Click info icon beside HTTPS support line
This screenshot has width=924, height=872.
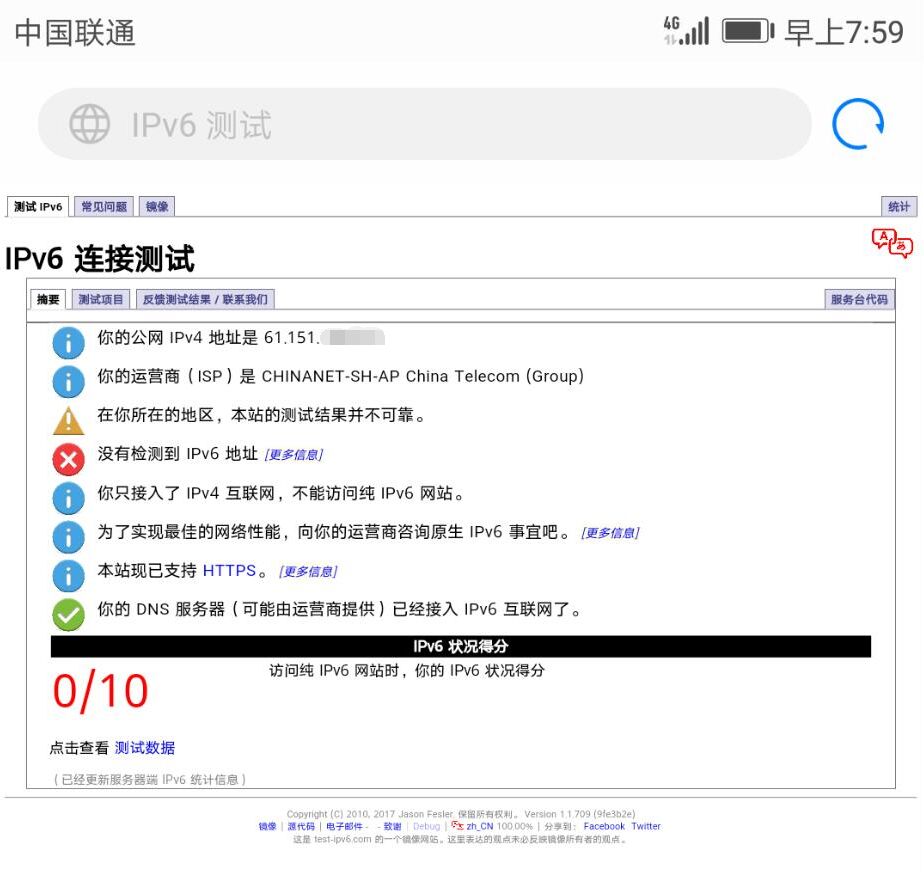(x=68, y=576)
